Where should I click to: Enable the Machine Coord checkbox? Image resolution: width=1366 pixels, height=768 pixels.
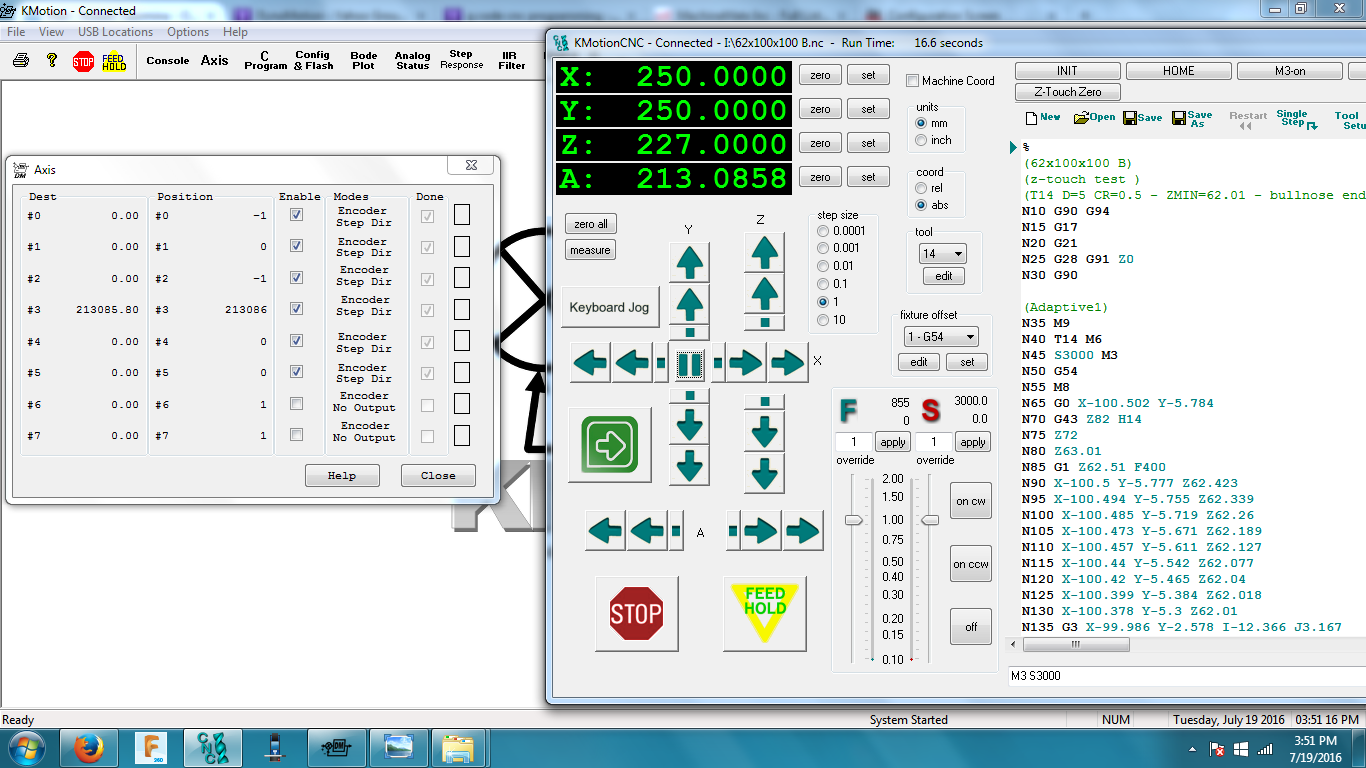click(x=912, y=81)
